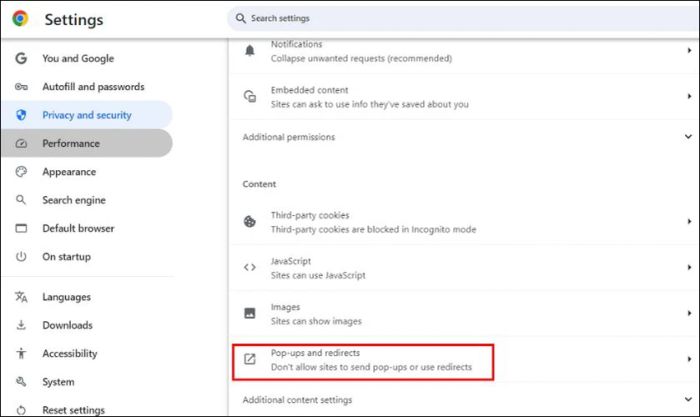Click 'Collapse unwanted requests (recommended)' text
The height and width of the screenshot is (417, 700).
[x=361, y=58]
